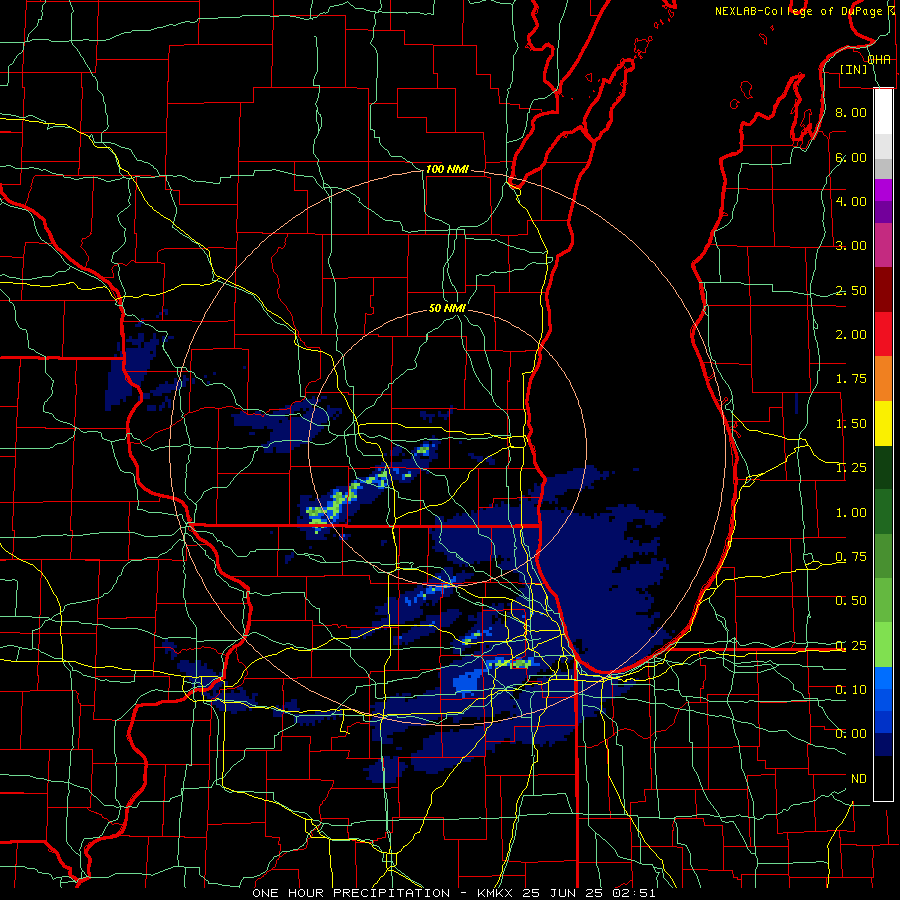This screenshot has height=900, width=900.
Task: Click the 8.00 legend value
Action: coord(851,112)
